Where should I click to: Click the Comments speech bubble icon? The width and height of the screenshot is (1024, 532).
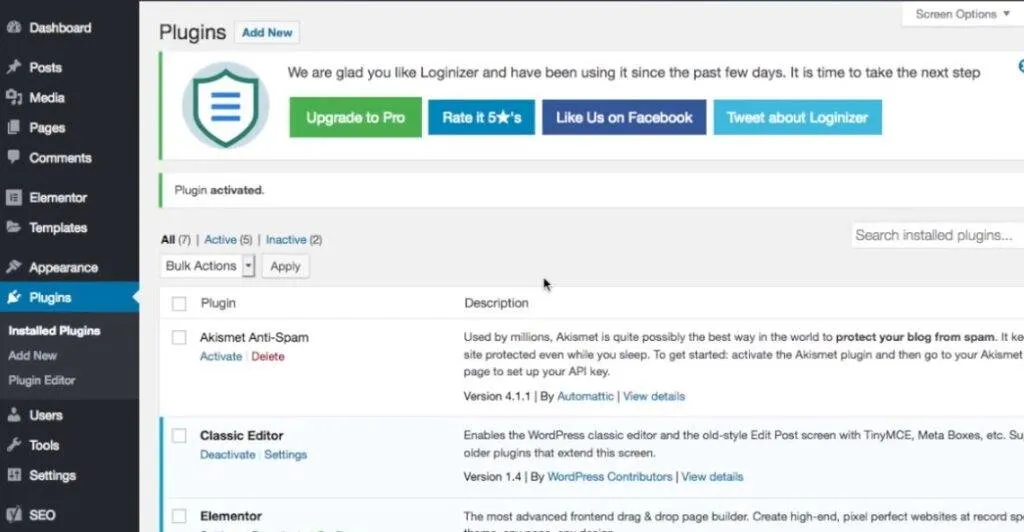coord(14,157)
